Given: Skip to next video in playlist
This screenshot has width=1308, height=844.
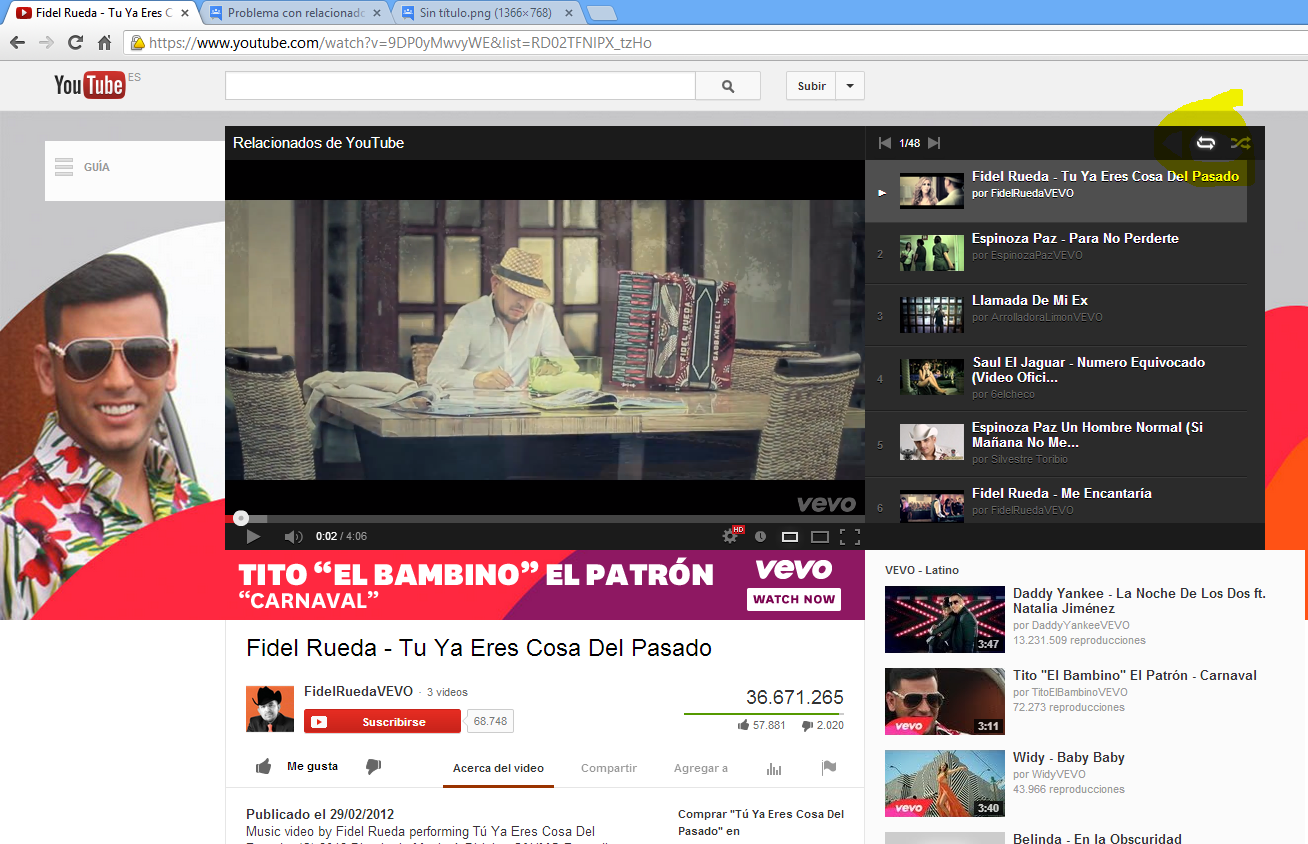Looking at the screenshot, I should 934,143.
